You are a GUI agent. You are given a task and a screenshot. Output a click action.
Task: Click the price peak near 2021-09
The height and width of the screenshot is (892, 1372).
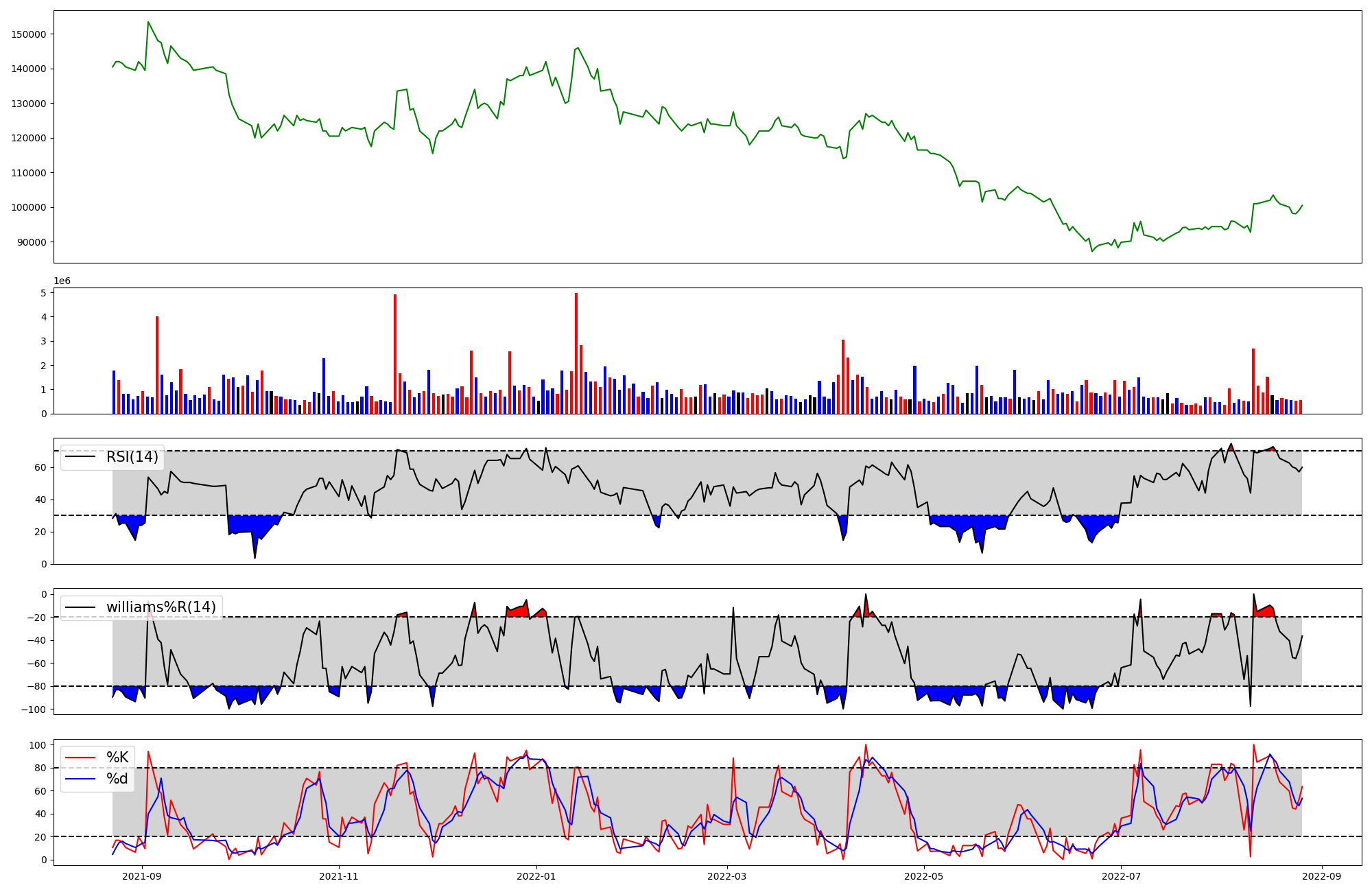pyautogui.click(x=148, y=22)
